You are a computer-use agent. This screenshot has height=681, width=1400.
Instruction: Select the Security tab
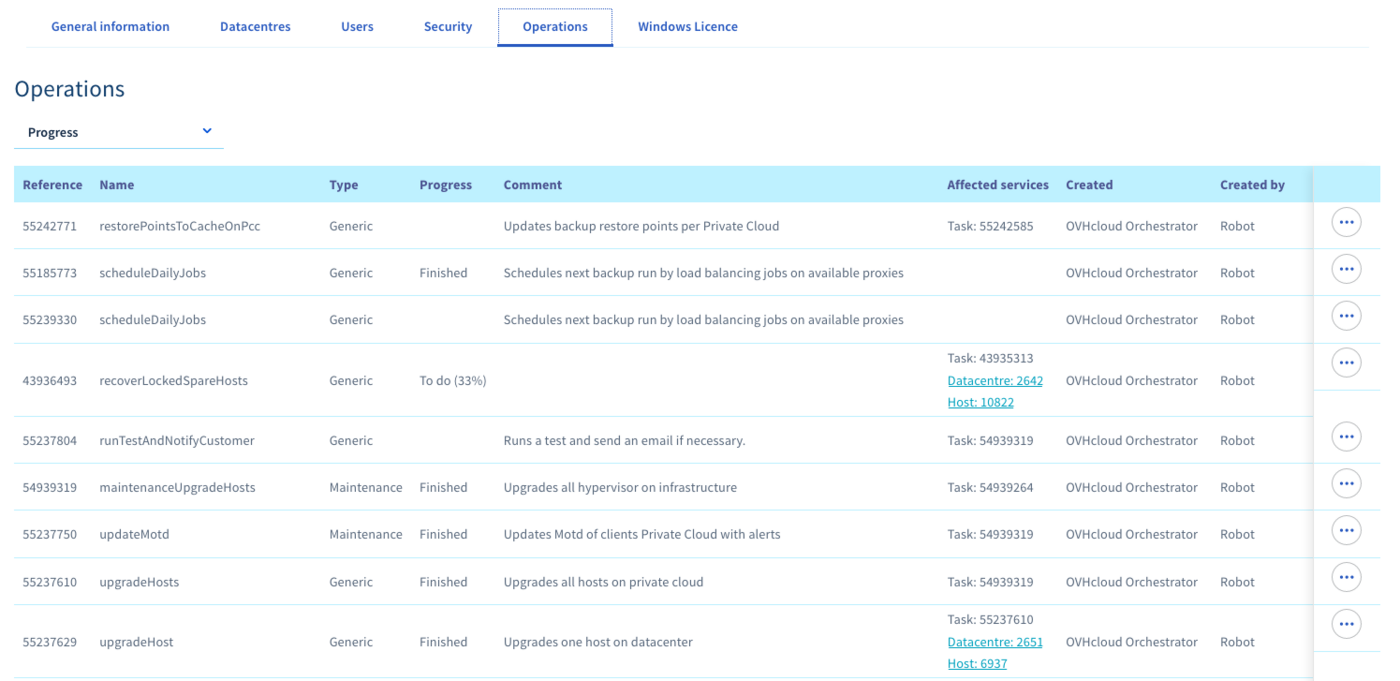point(447,27)
